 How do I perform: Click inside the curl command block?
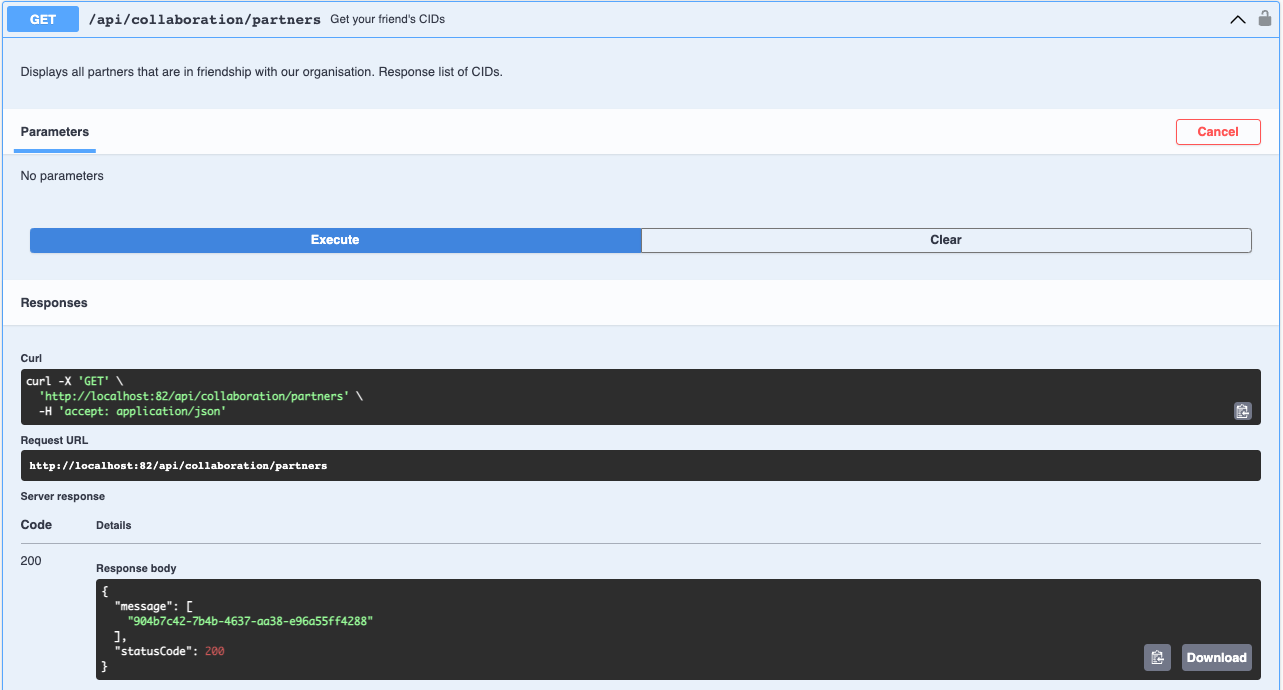click(x=640, y=397)
